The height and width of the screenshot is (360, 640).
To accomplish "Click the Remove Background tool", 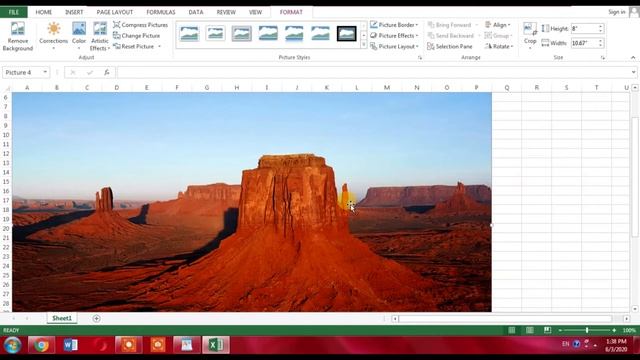I will click(x=18, y=37).
